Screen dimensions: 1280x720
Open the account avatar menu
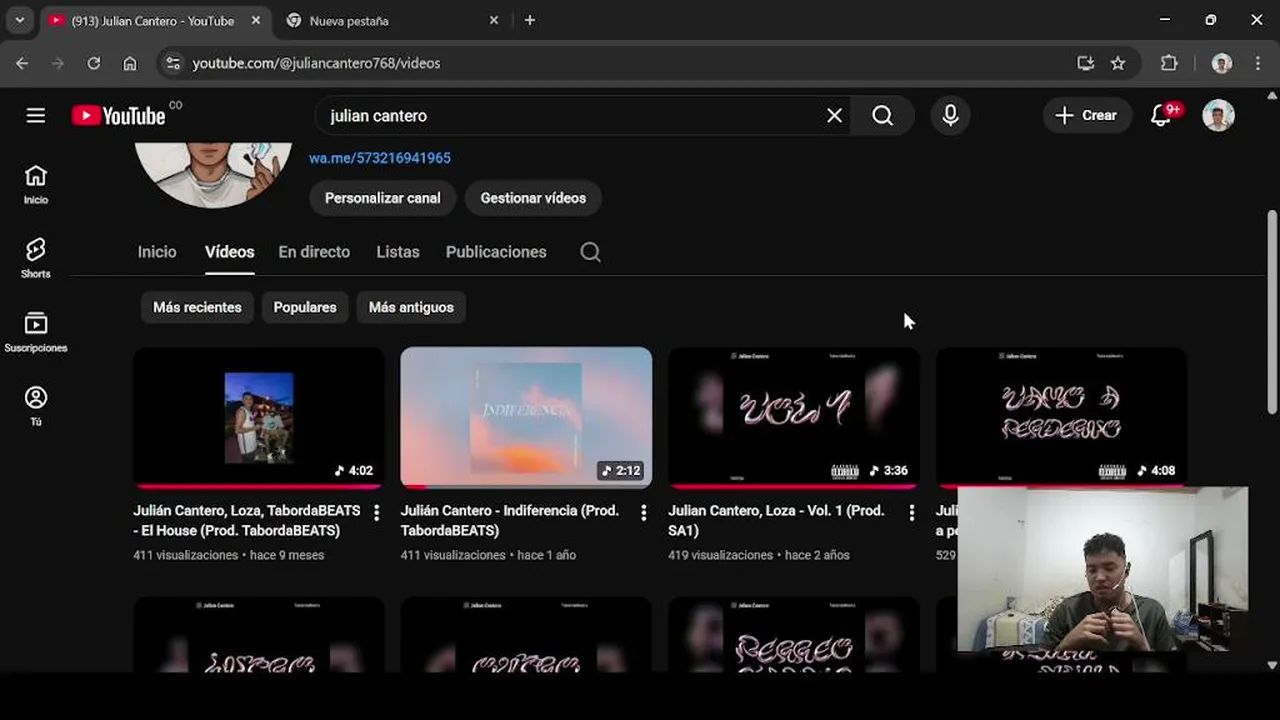(1218, 116)
